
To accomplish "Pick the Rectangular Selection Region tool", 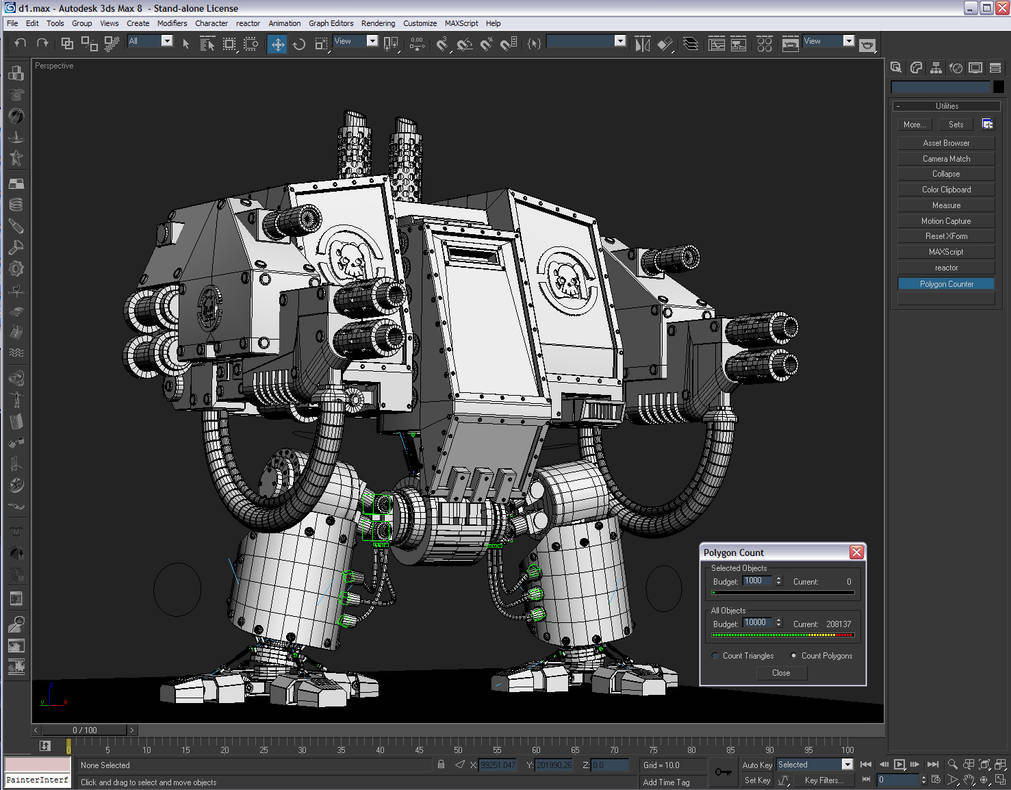I will (x=229, y=43).
